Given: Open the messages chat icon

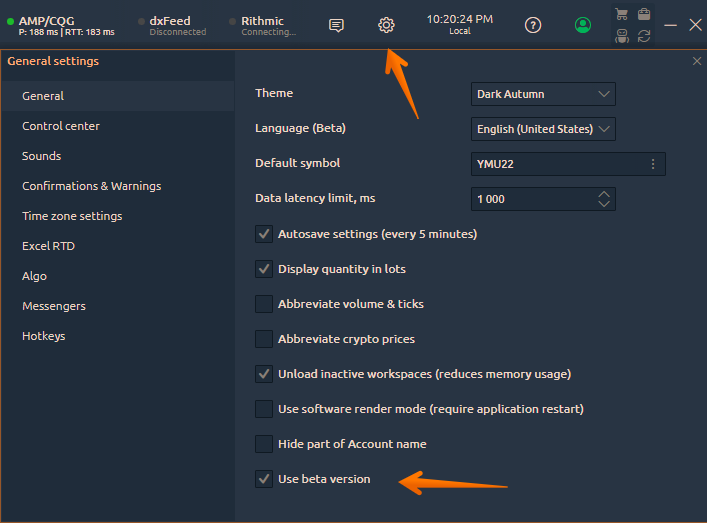Looking at the screenshot, I should 337,25.
